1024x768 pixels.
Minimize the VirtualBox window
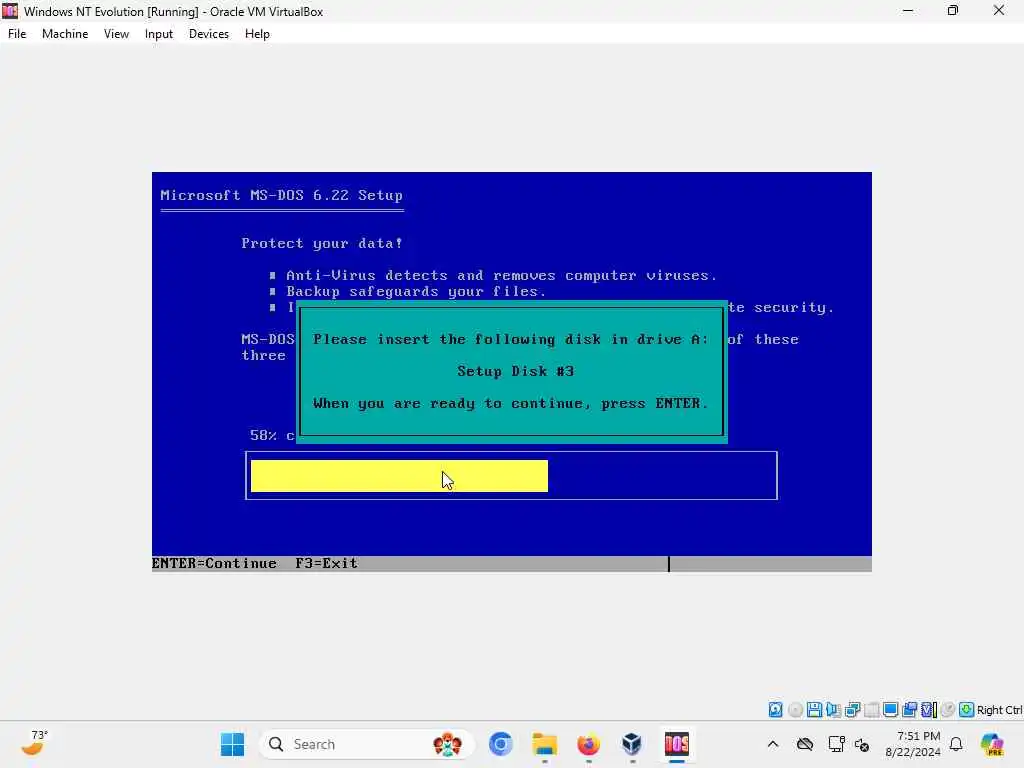pyautogui.click(x=908, y=10)
